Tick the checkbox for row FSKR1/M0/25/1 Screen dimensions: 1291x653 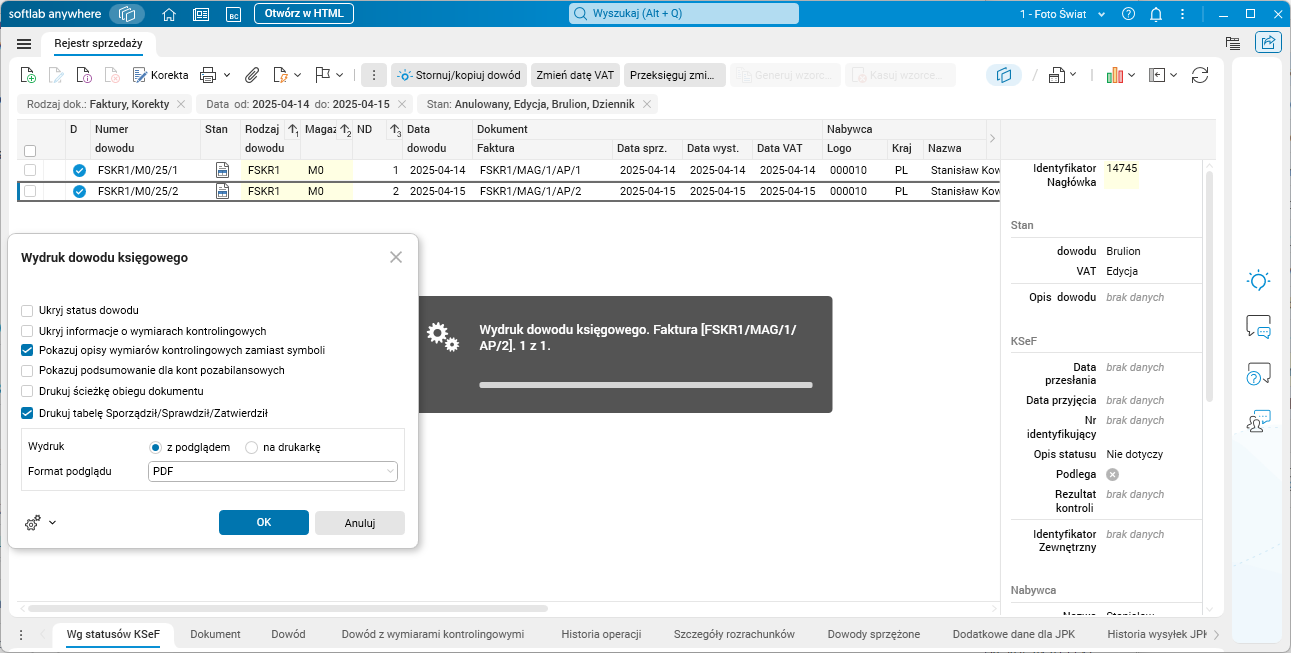pyautogui.click(x=30, y=170)
